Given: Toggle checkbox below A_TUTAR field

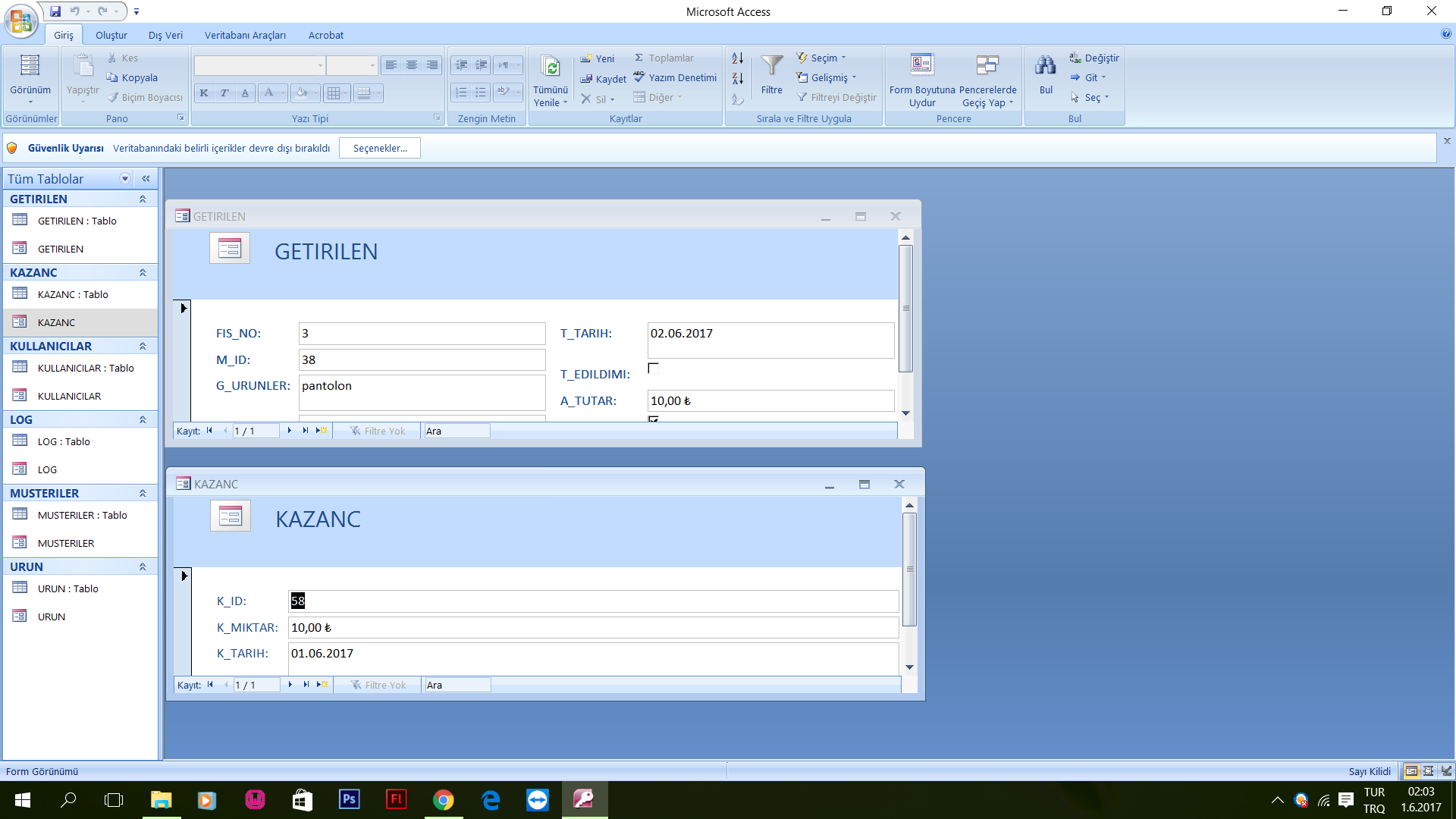Looking at the screenshot, I should tap(653, 419).
